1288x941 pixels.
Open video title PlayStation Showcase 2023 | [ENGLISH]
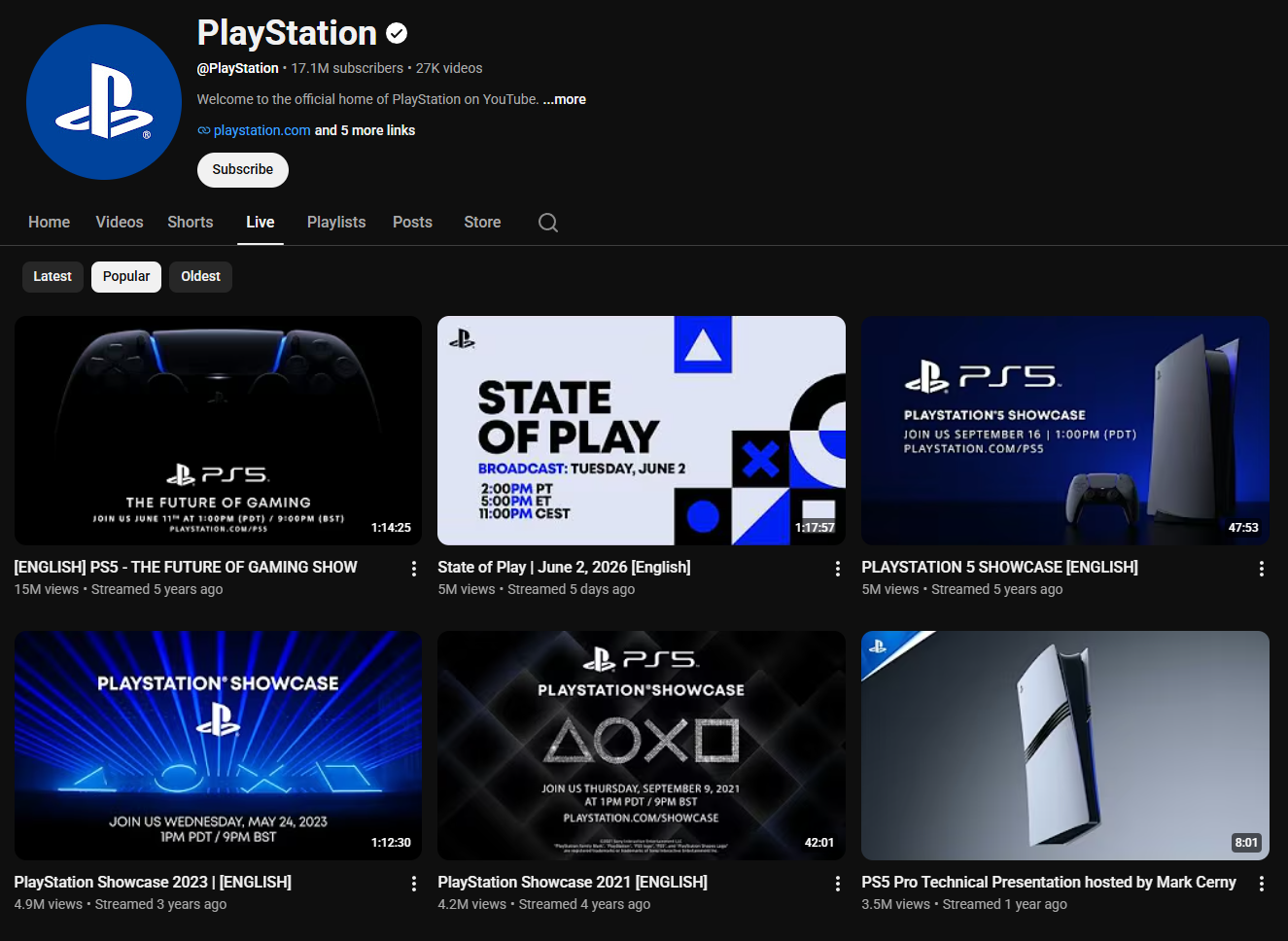pos(153,882)
